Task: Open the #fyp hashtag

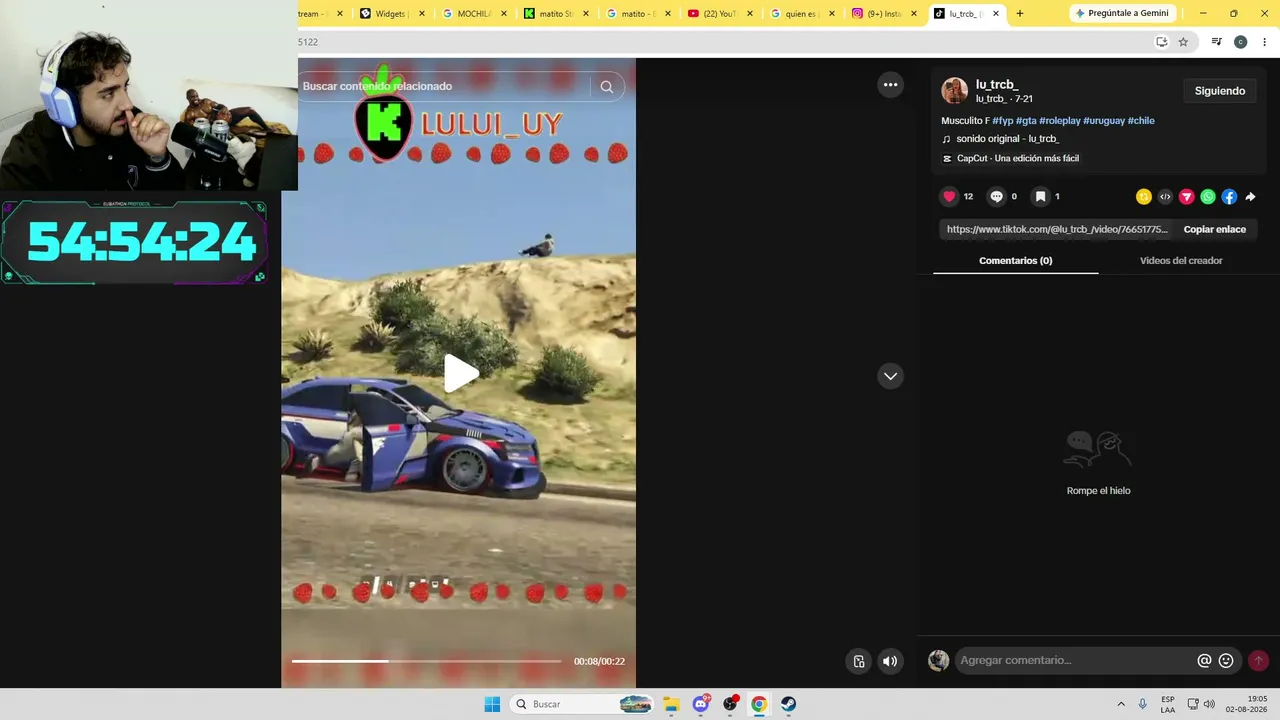Action: 1002,121
